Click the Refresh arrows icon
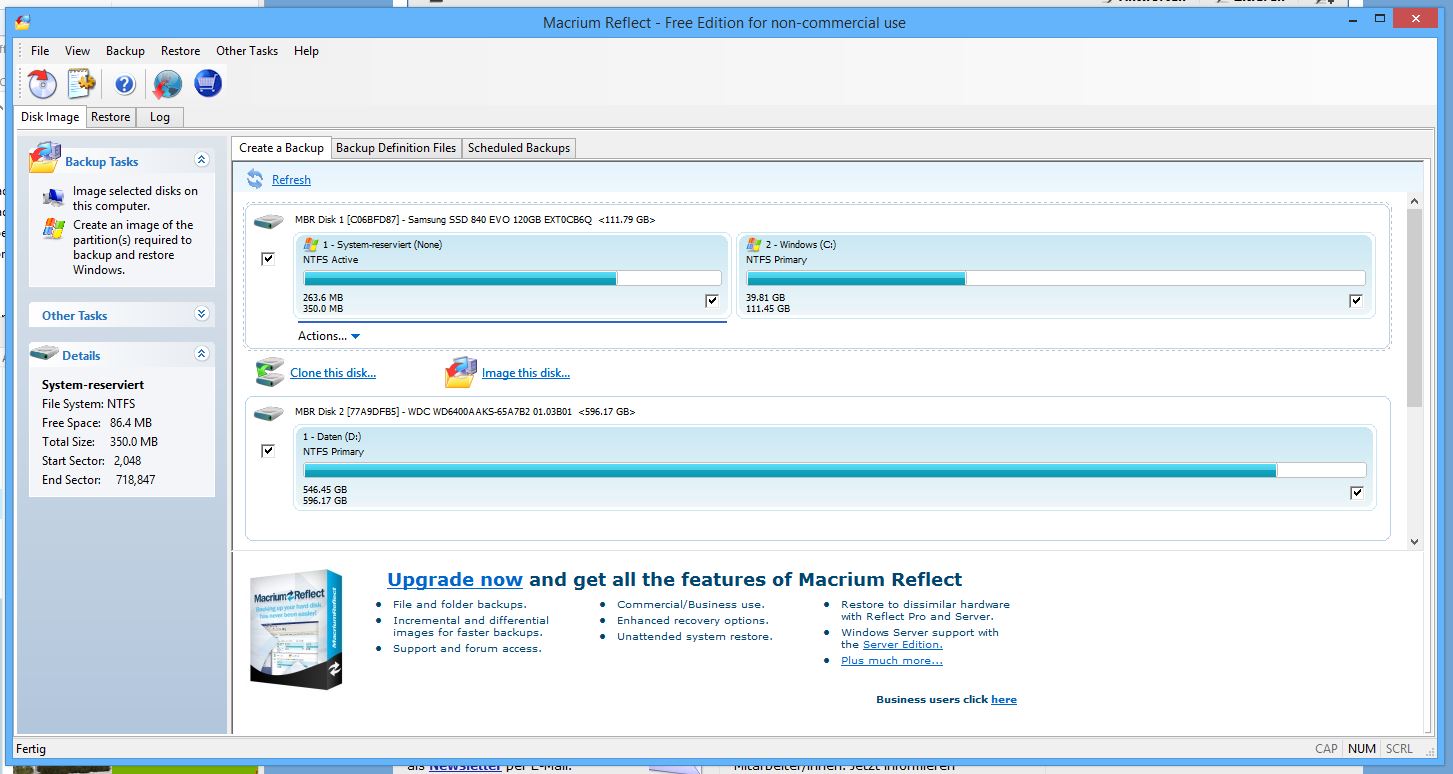 pos(256,179)
